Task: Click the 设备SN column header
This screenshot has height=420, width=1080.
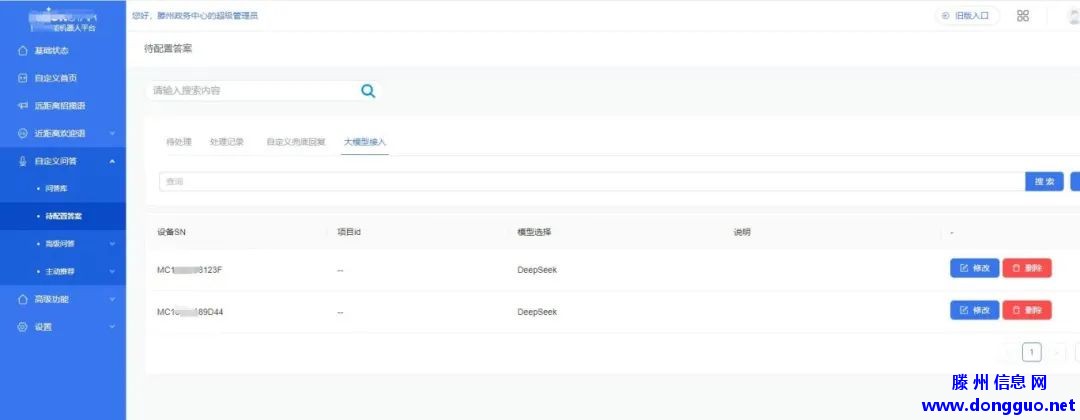Action: coord(172,232)
